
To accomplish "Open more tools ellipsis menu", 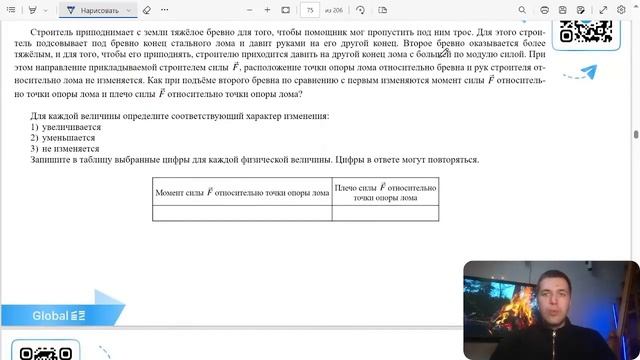I will point(164,10).
